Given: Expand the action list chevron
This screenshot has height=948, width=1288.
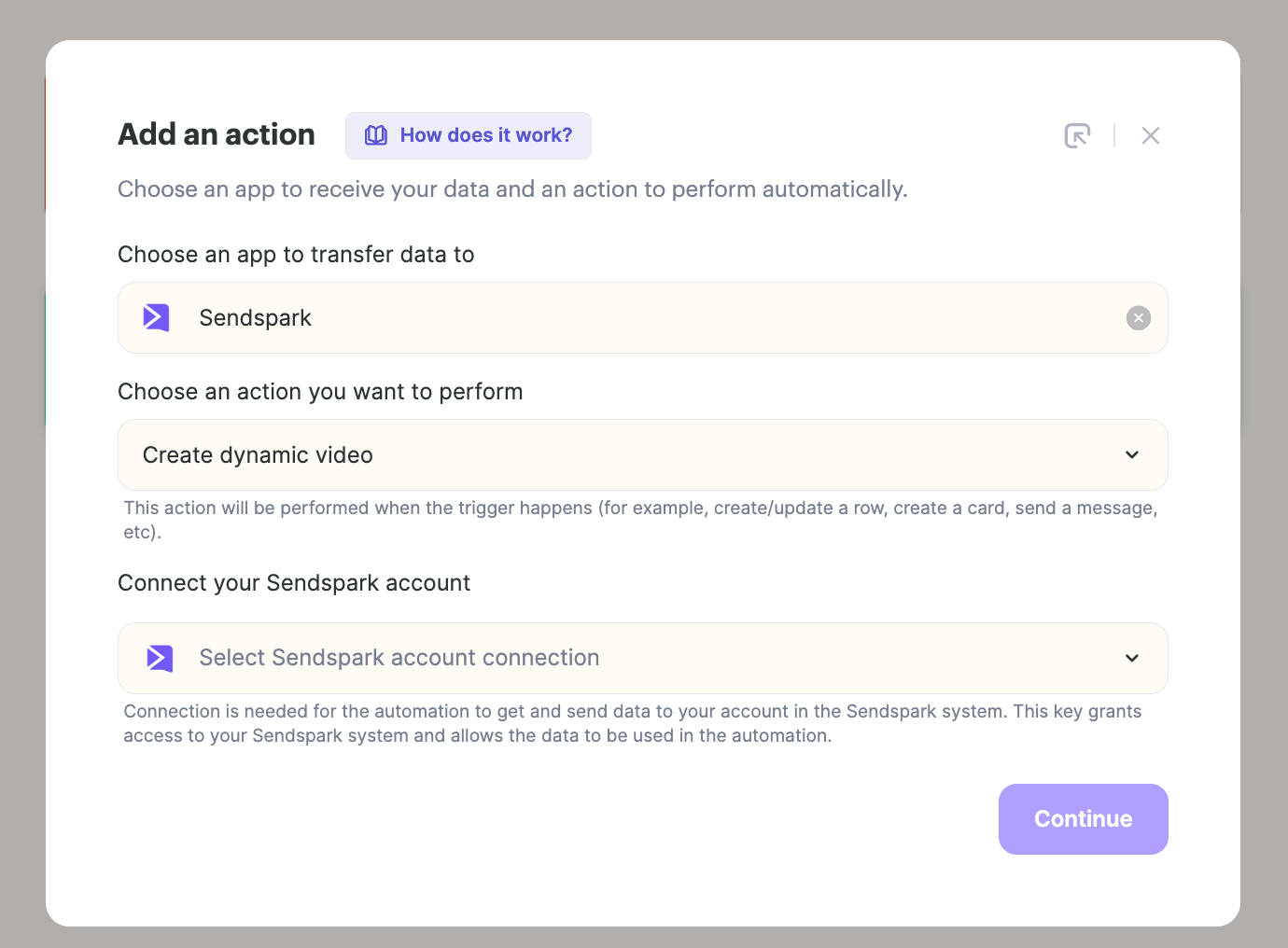Looking at the screenshot, I should 1132,455.
